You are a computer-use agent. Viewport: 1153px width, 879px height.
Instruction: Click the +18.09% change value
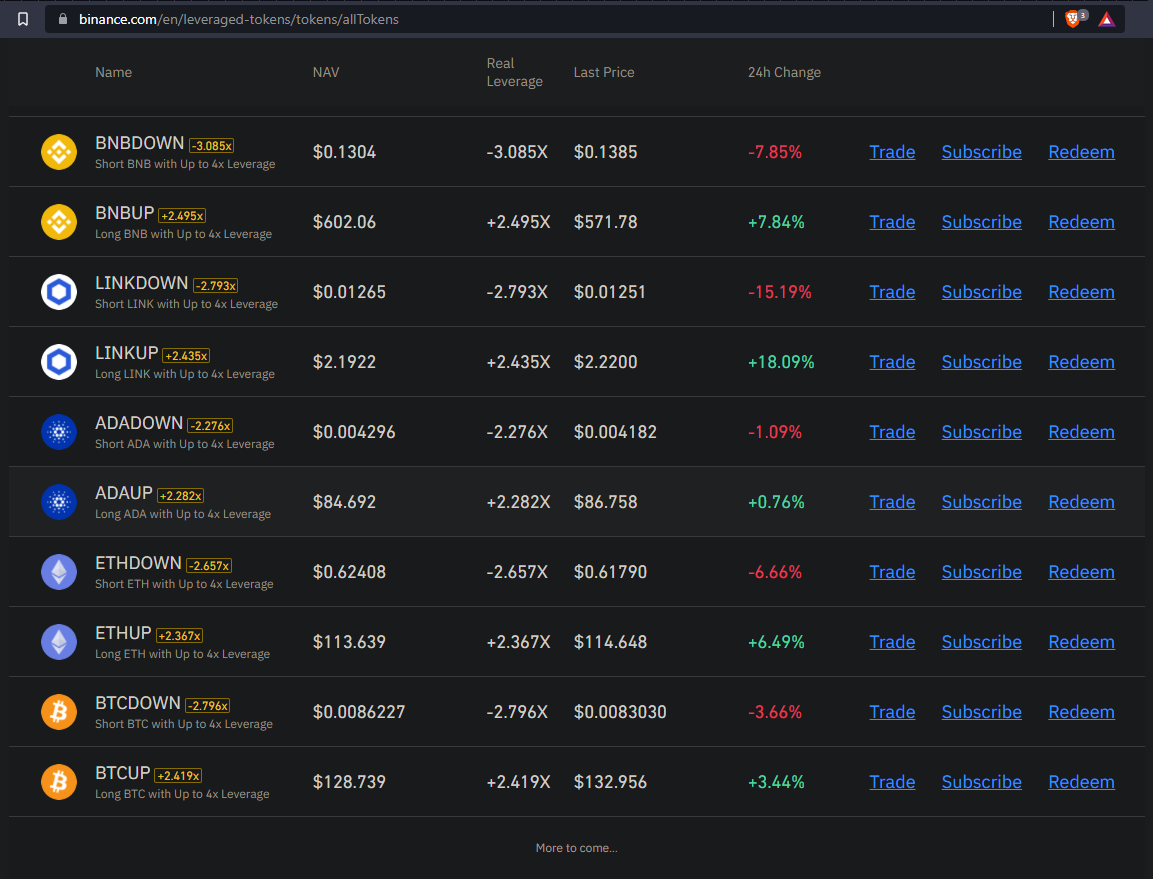point(781,362)
